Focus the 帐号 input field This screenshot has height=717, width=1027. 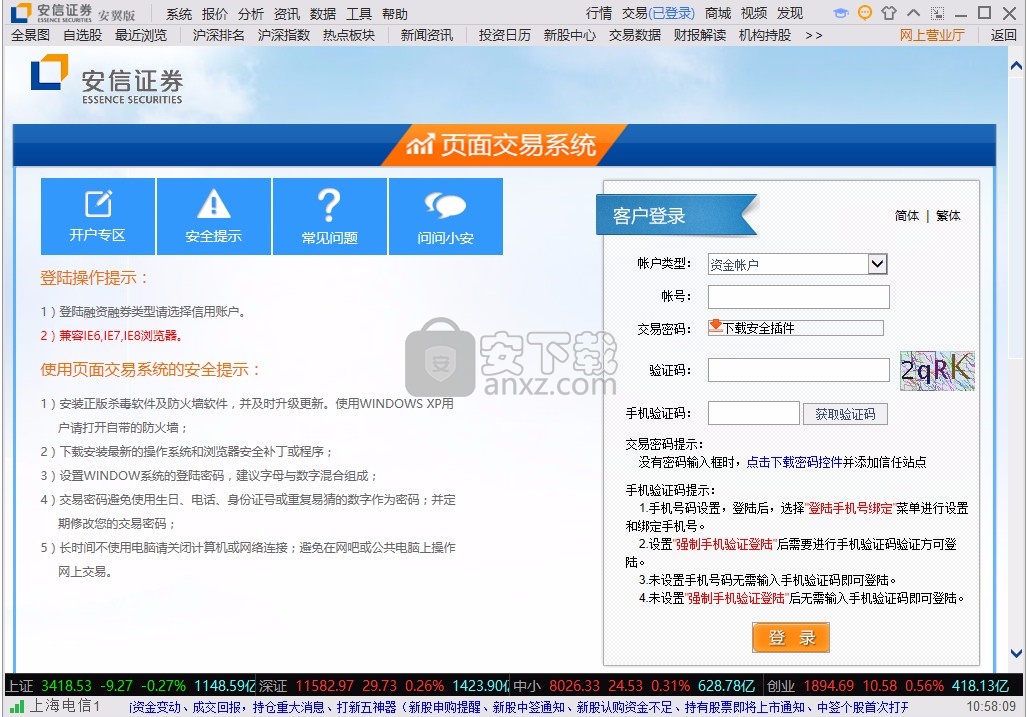click(x=798, y=297)
